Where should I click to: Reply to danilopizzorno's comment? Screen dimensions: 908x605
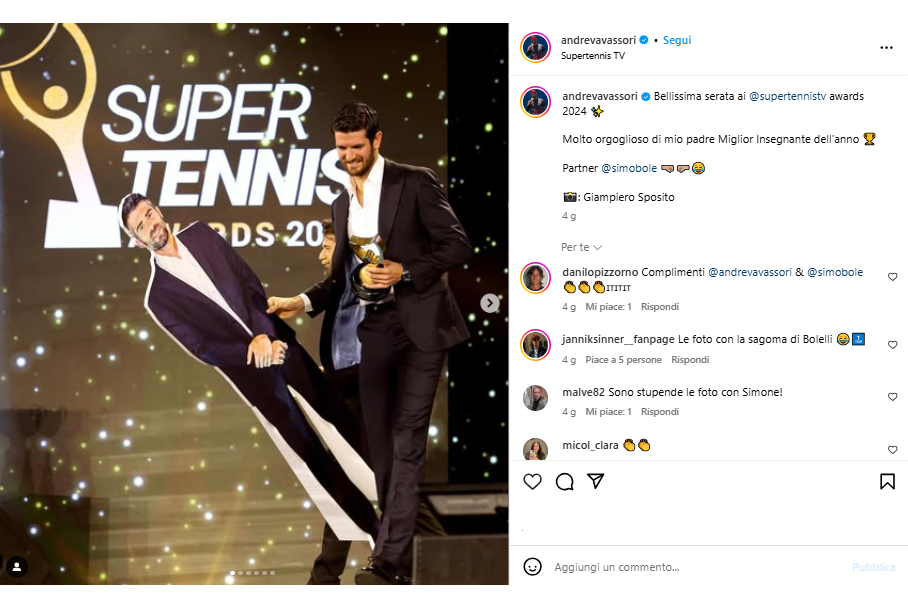(x=660, y=307)
